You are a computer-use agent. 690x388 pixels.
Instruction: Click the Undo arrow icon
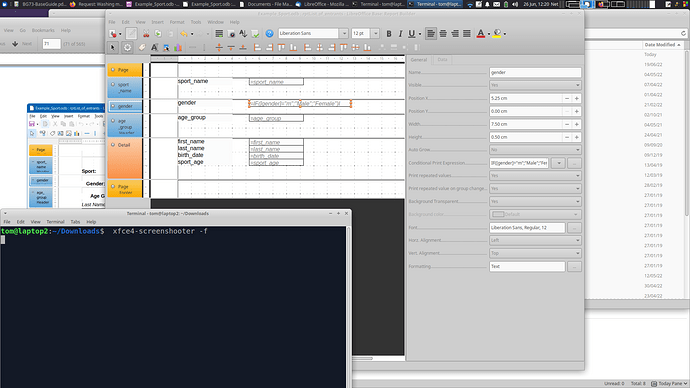click(184, 33)
